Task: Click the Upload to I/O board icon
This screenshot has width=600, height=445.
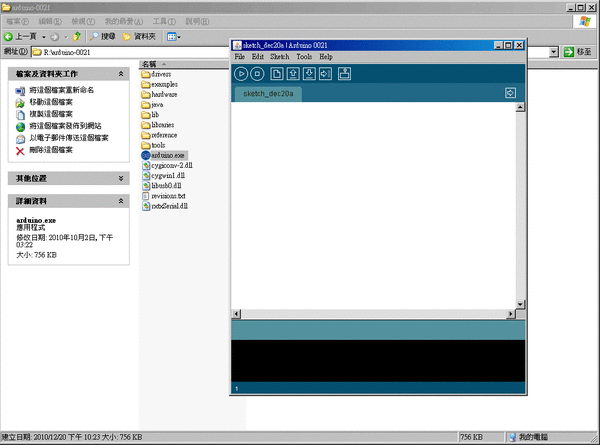Action: tap(326, 73)
